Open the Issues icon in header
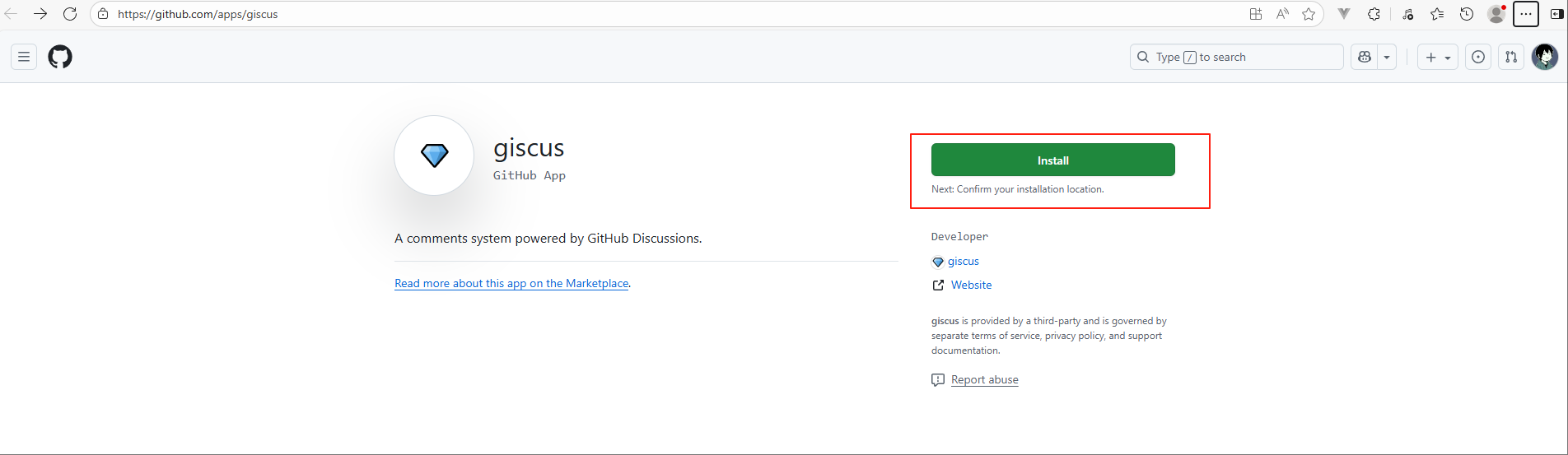This screenshot has width=1568, height=455. (1478, 57)
